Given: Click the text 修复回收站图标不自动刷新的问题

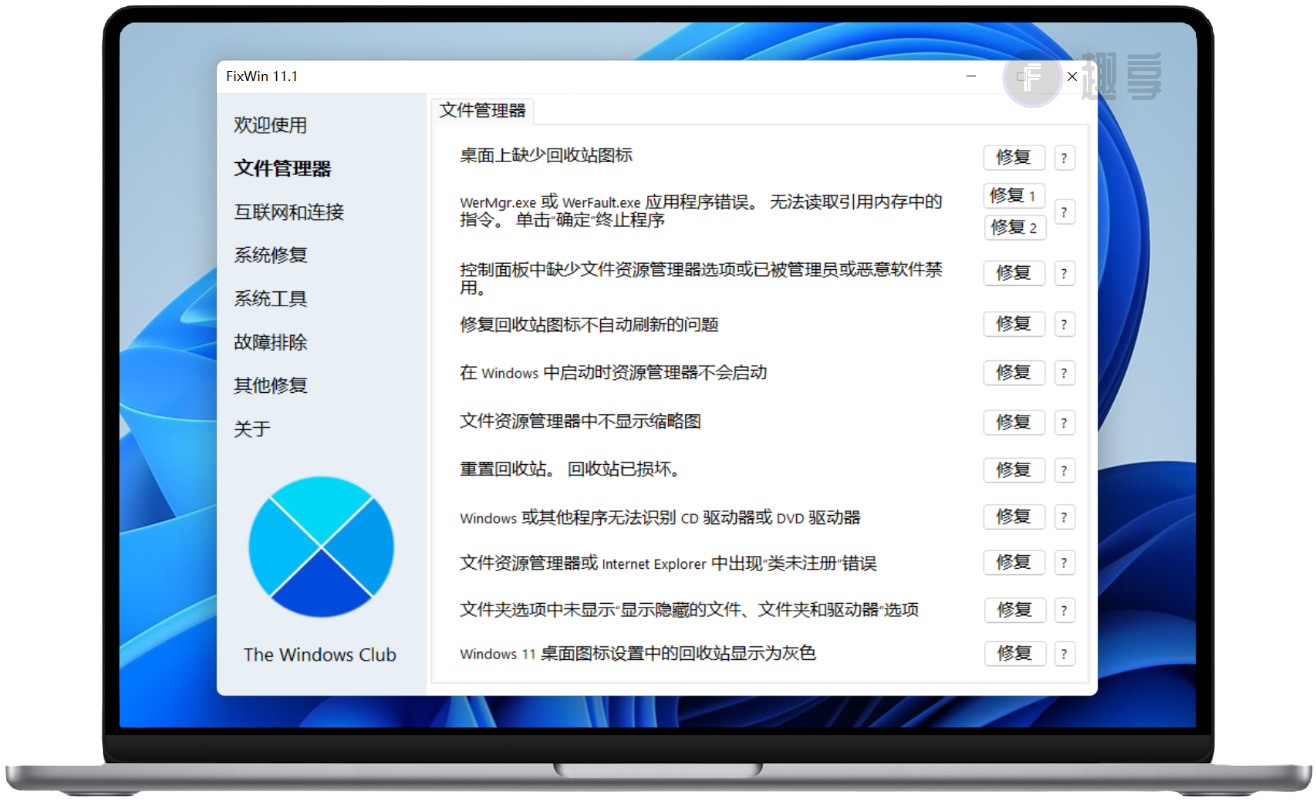Looking at the screenshot, I should pyautogui.click(x=589, y=324).
